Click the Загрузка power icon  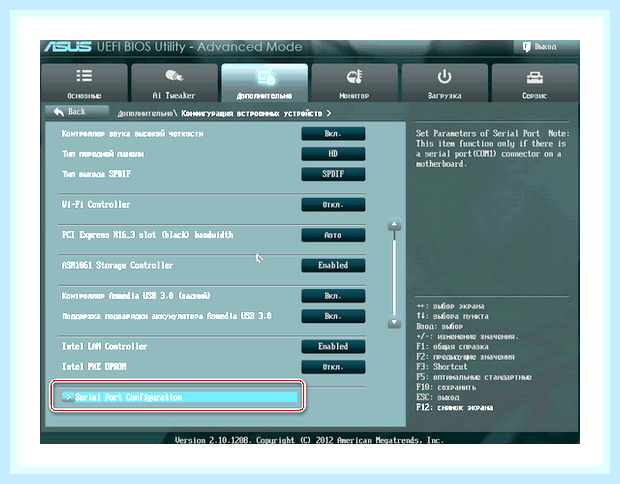pos(444,76)
